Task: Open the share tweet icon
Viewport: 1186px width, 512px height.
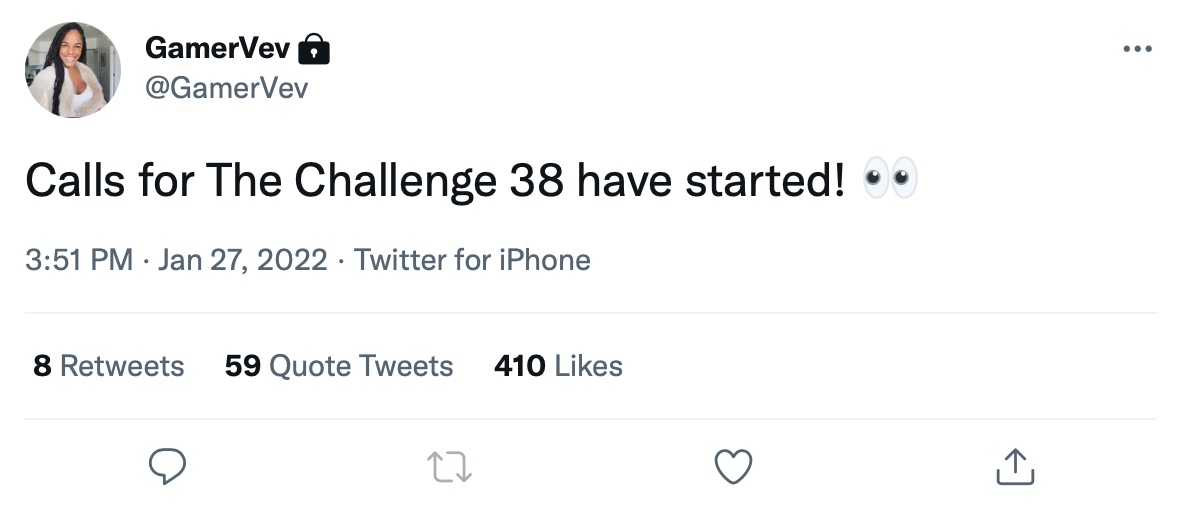Action: click(x=1015, y=467)
